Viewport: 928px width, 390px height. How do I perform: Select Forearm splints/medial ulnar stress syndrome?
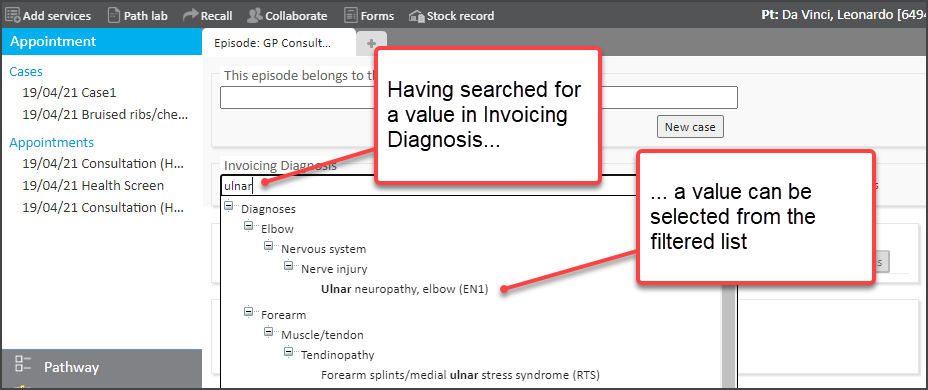pos(460,375)
